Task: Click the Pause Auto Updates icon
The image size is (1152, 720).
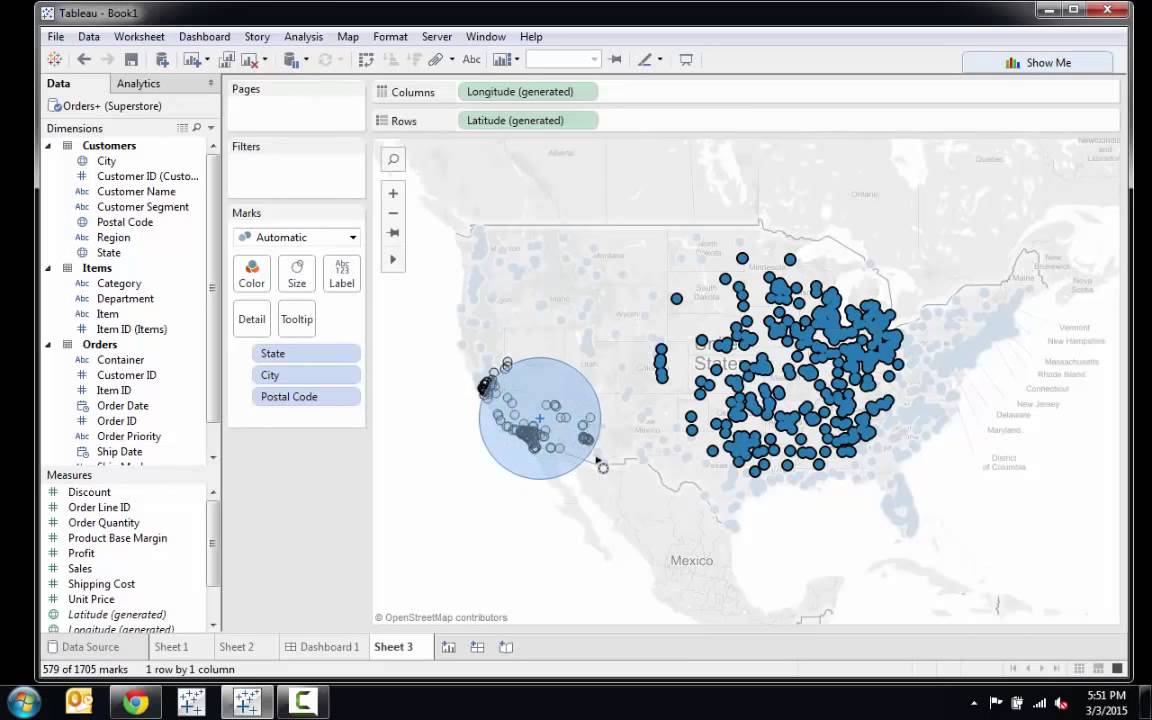Action: [291, 60]
